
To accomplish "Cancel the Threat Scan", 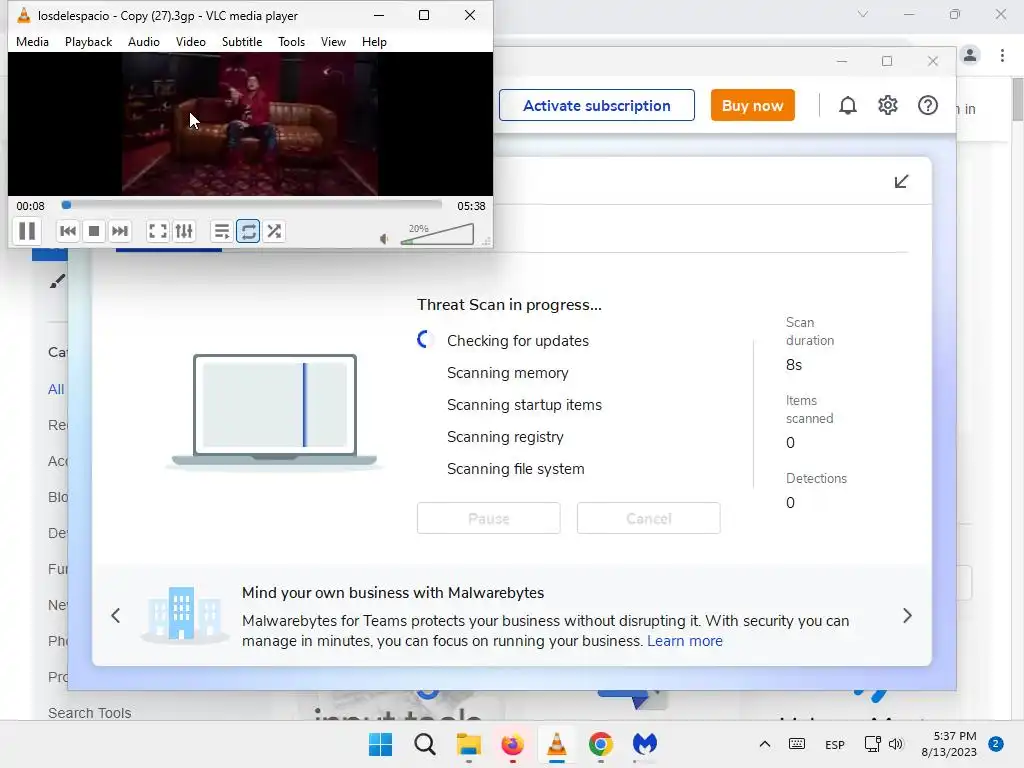I will [648, 519].
